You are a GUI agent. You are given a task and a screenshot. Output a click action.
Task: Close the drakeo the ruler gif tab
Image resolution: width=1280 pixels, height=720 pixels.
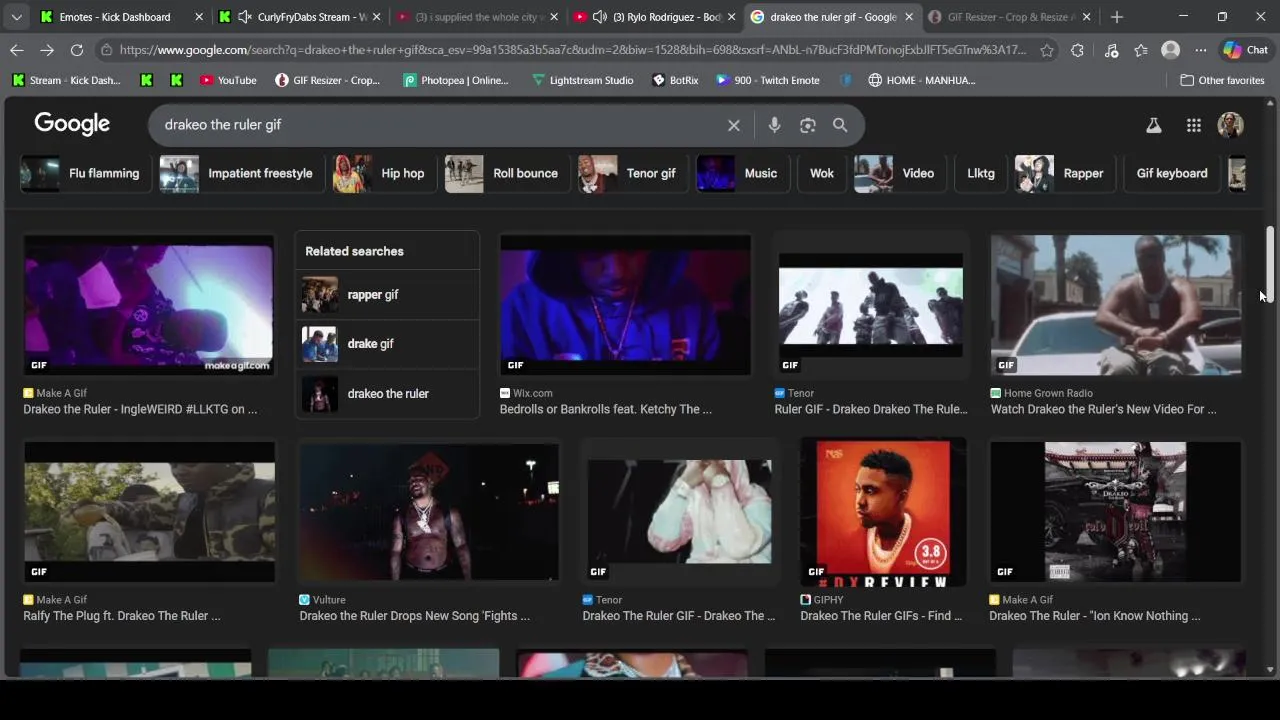tap(908, 17)
